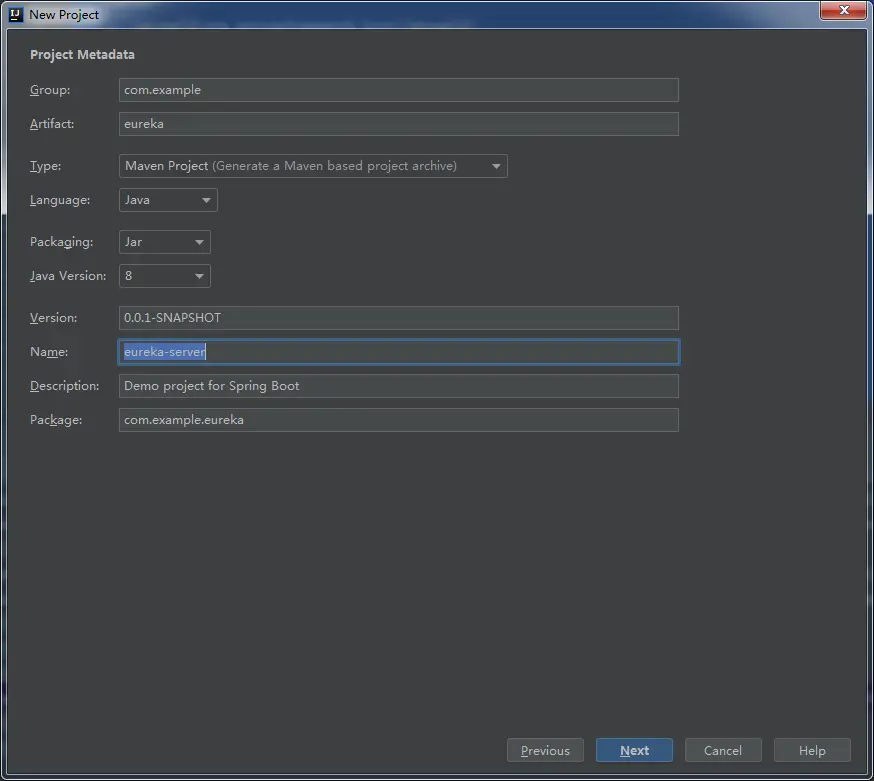Click the Name label
The height and width of the screenshot is (781, 874).
point(49,352)
